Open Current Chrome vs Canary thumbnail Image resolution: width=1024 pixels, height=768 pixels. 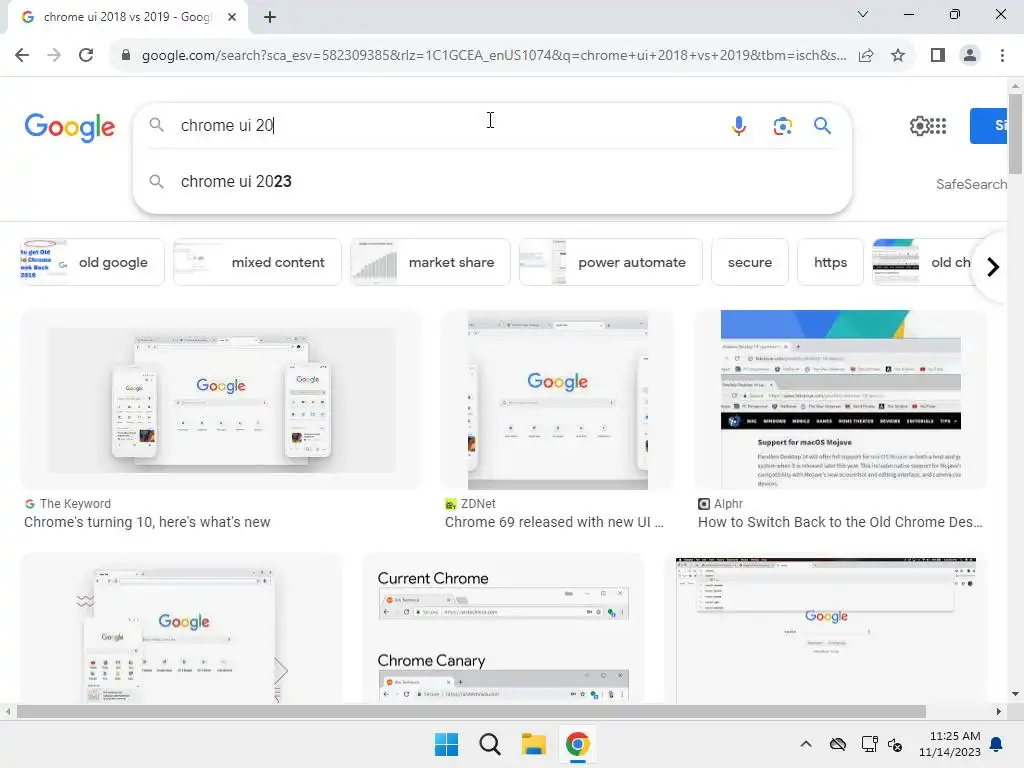click(x=503, y=628)
